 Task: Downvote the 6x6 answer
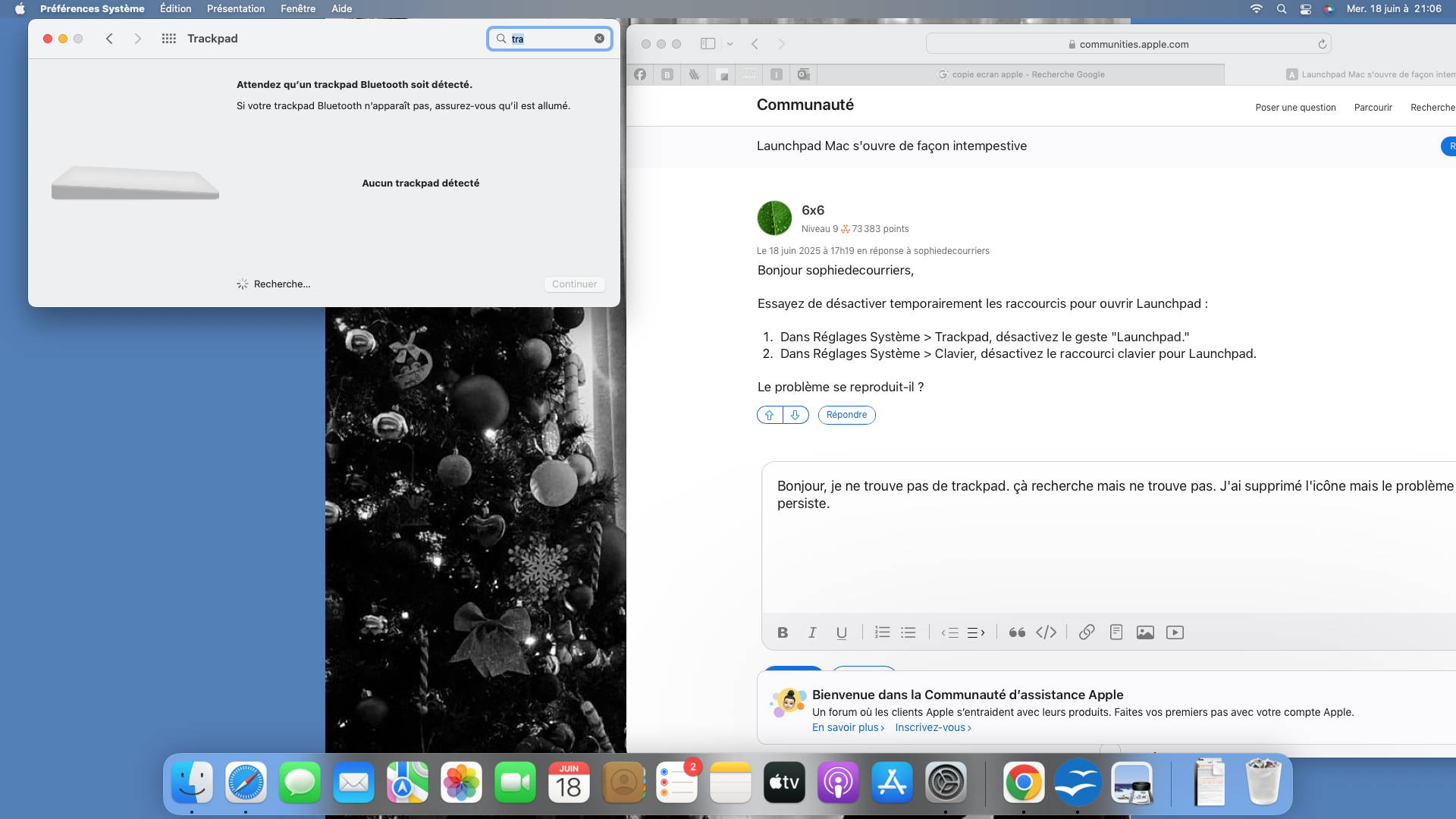click(x=795, y=415)
